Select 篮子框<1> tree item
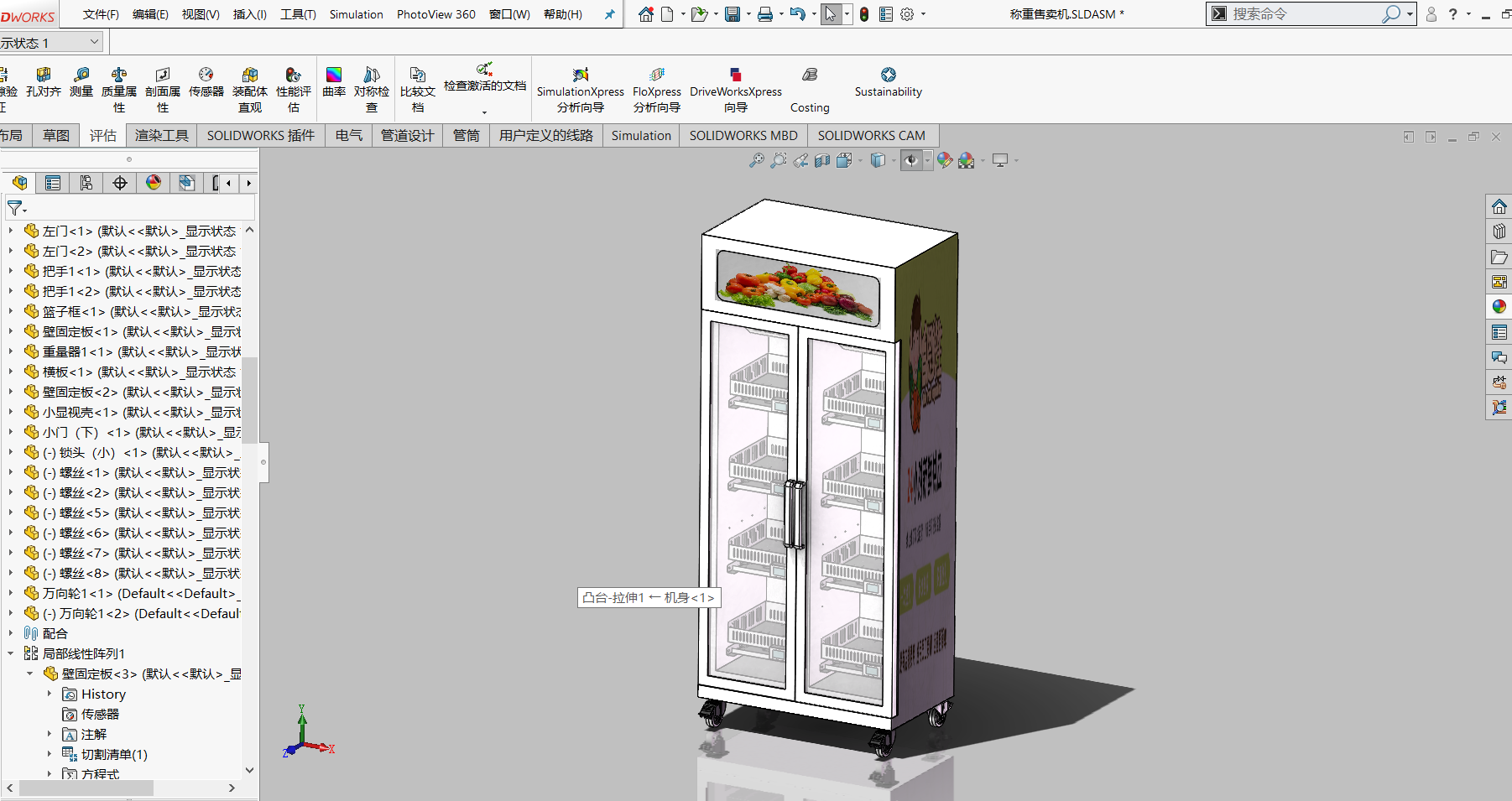The width and height of the screenshot is (1512, 801). point(133,311)
